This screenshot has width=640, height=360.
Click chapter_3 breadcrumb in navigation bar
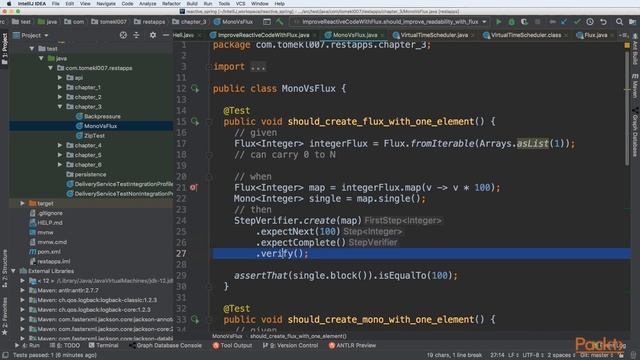point(189,22)
